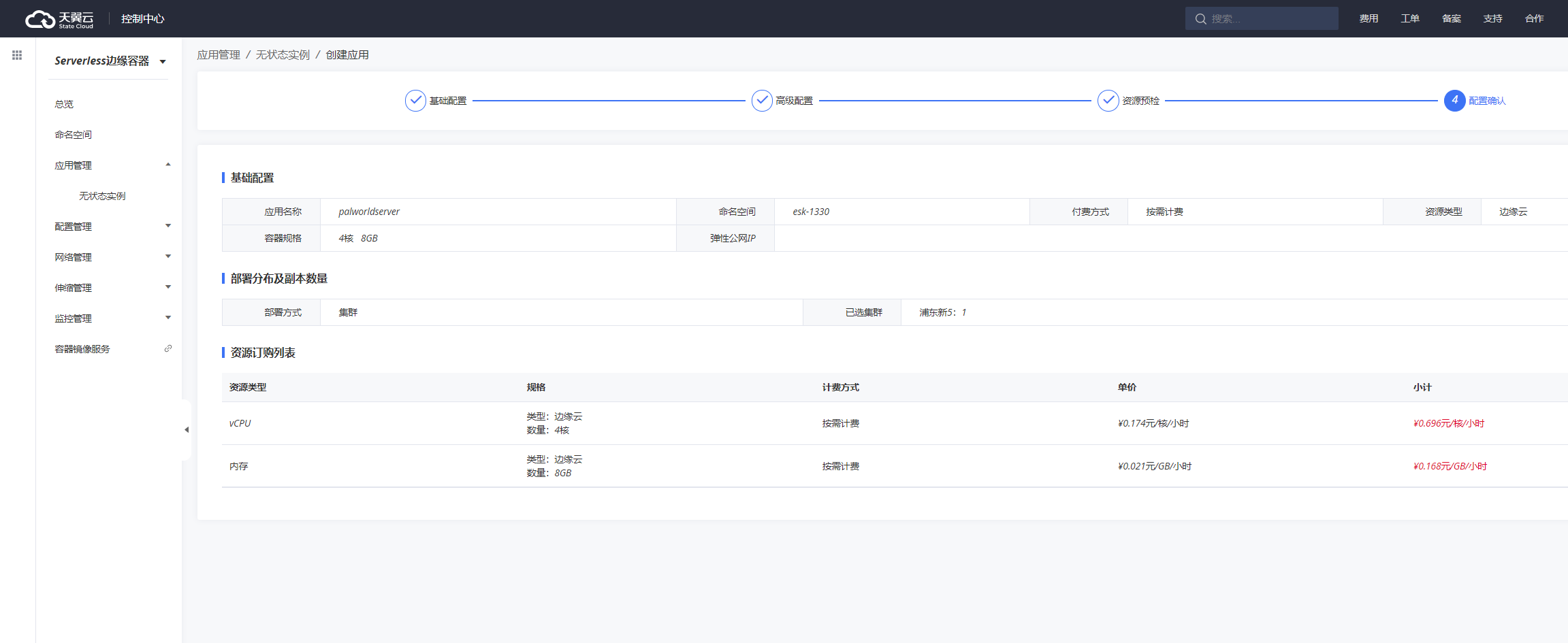Click 无状态实例 in the breadcrumb
Image resolution: width=1568 pixels, height=643 pixels.
tap(283, 55)
